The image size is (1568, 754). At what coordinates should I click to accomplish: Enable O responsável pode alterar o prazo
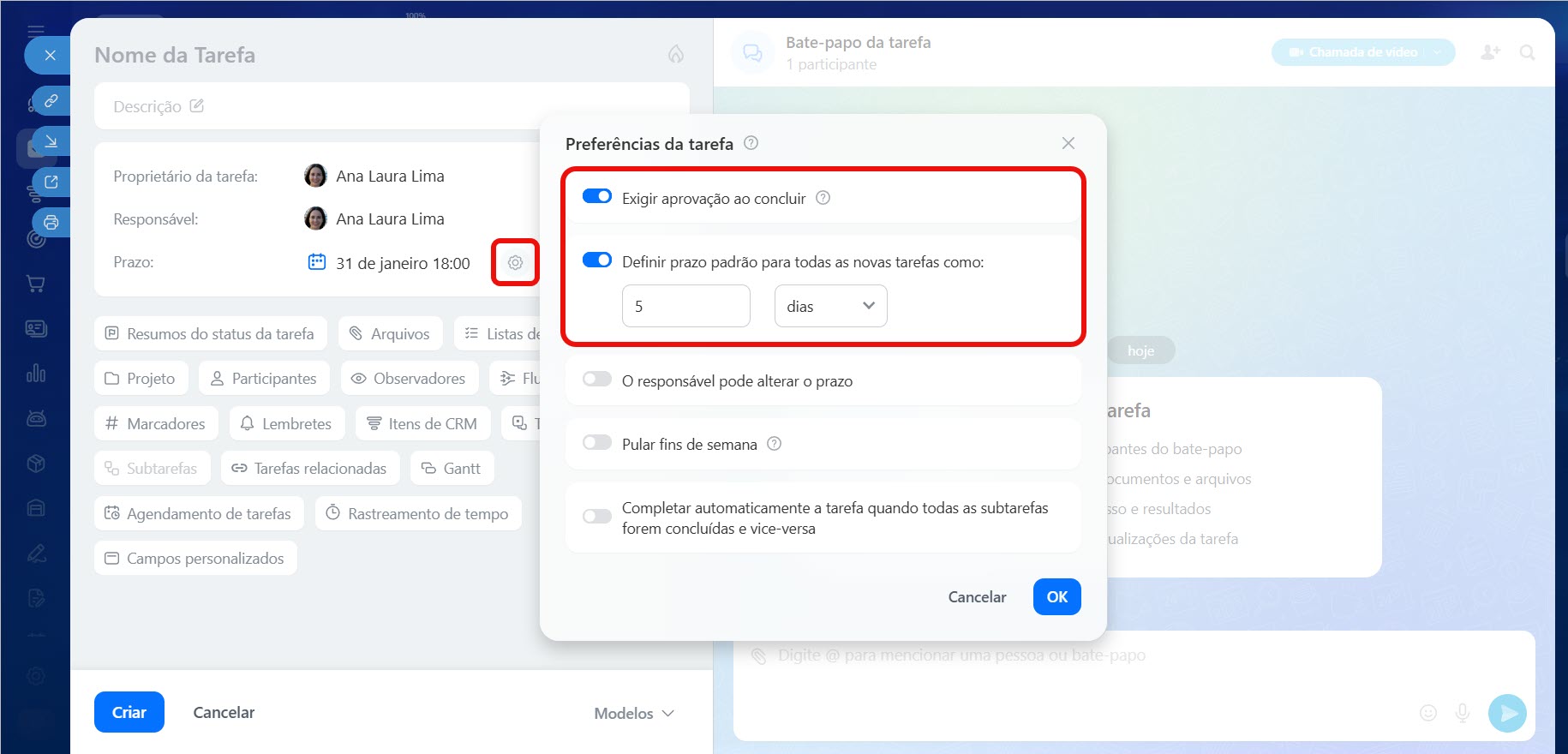(x=597, y=380)
